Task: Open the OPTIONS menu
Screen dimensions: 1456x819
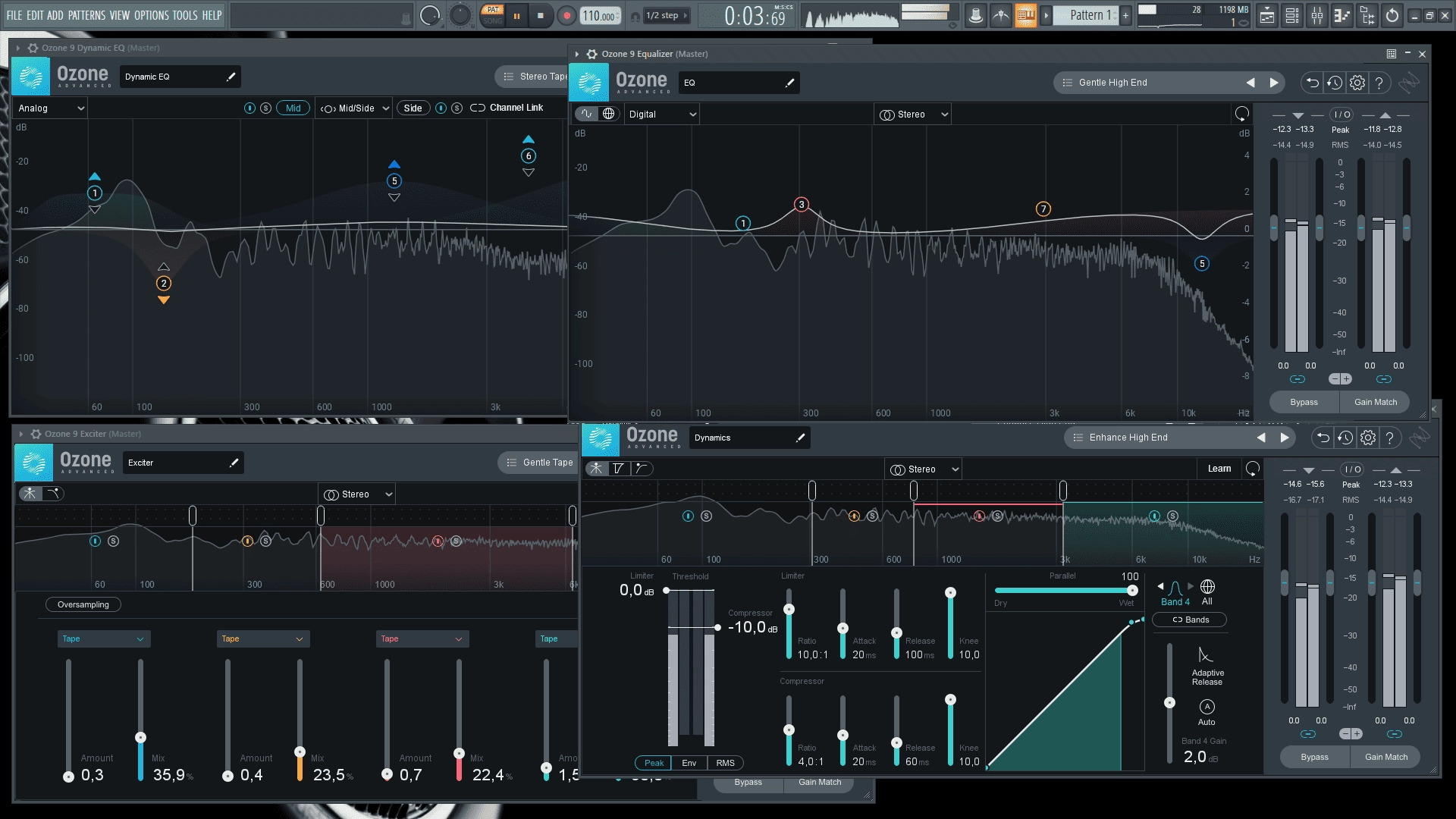Action: point(152,15)
